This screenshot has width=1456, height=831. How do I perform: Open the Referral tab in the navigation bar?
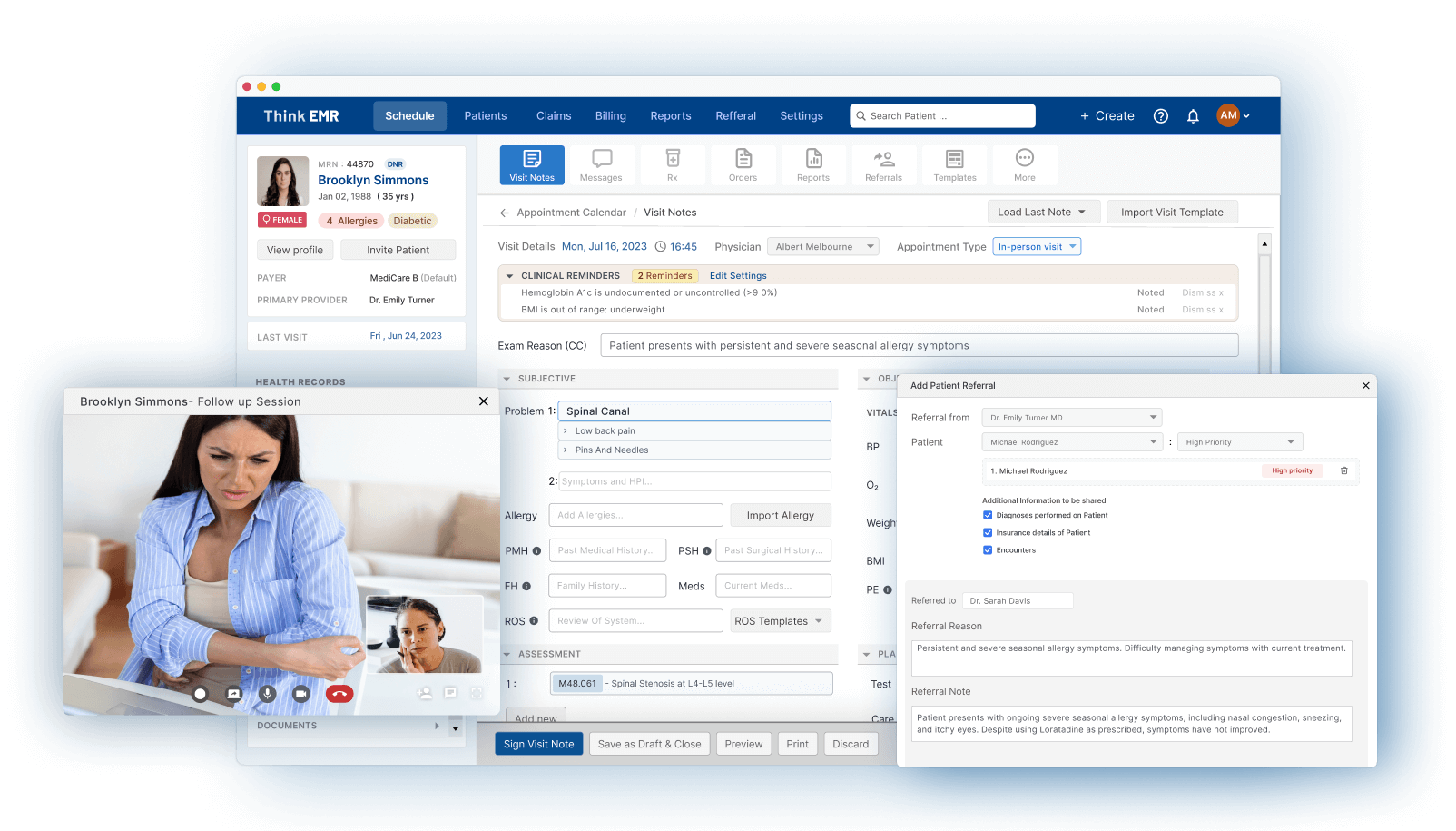click(x=735, y=115)
